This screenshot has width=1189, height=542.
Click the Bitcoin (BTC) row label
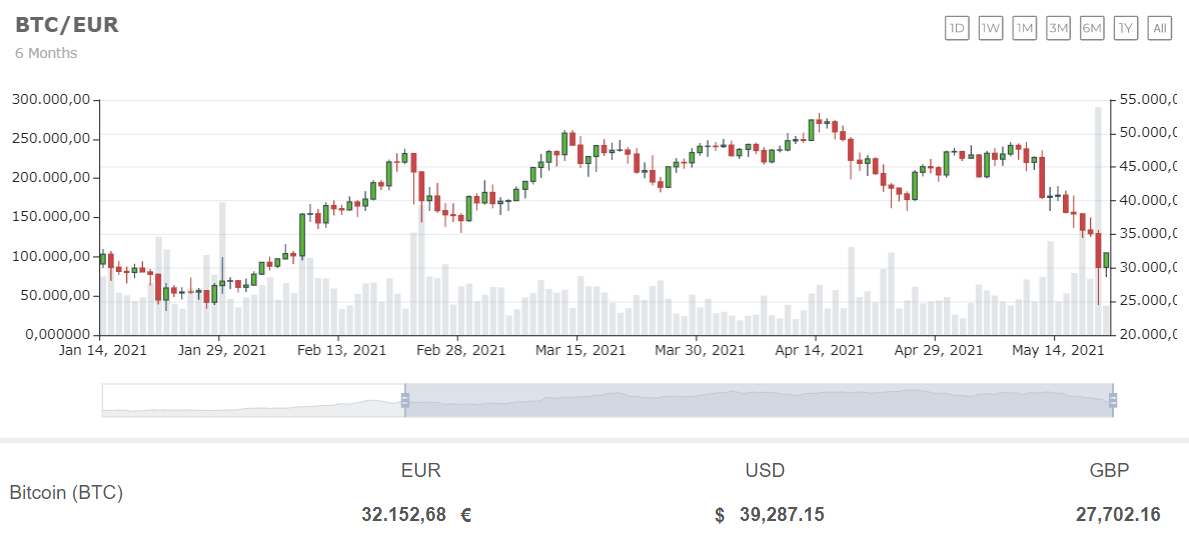click(x=66, y=493)
